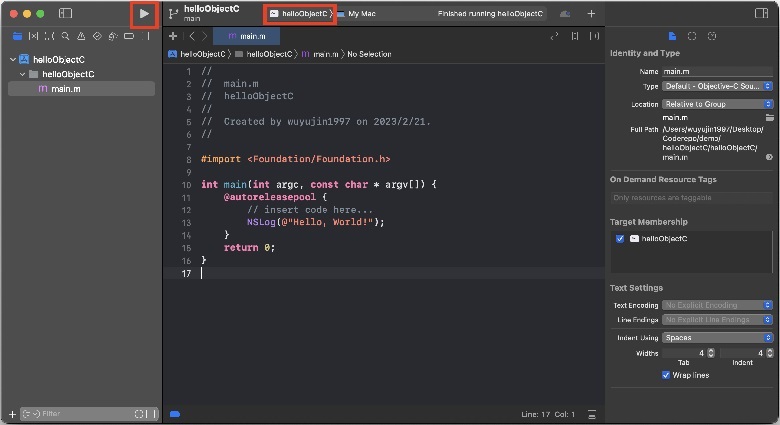Show the Issue navigator warning icon
The height and width of the screenshot is (425, 780).
pos(81,36)
